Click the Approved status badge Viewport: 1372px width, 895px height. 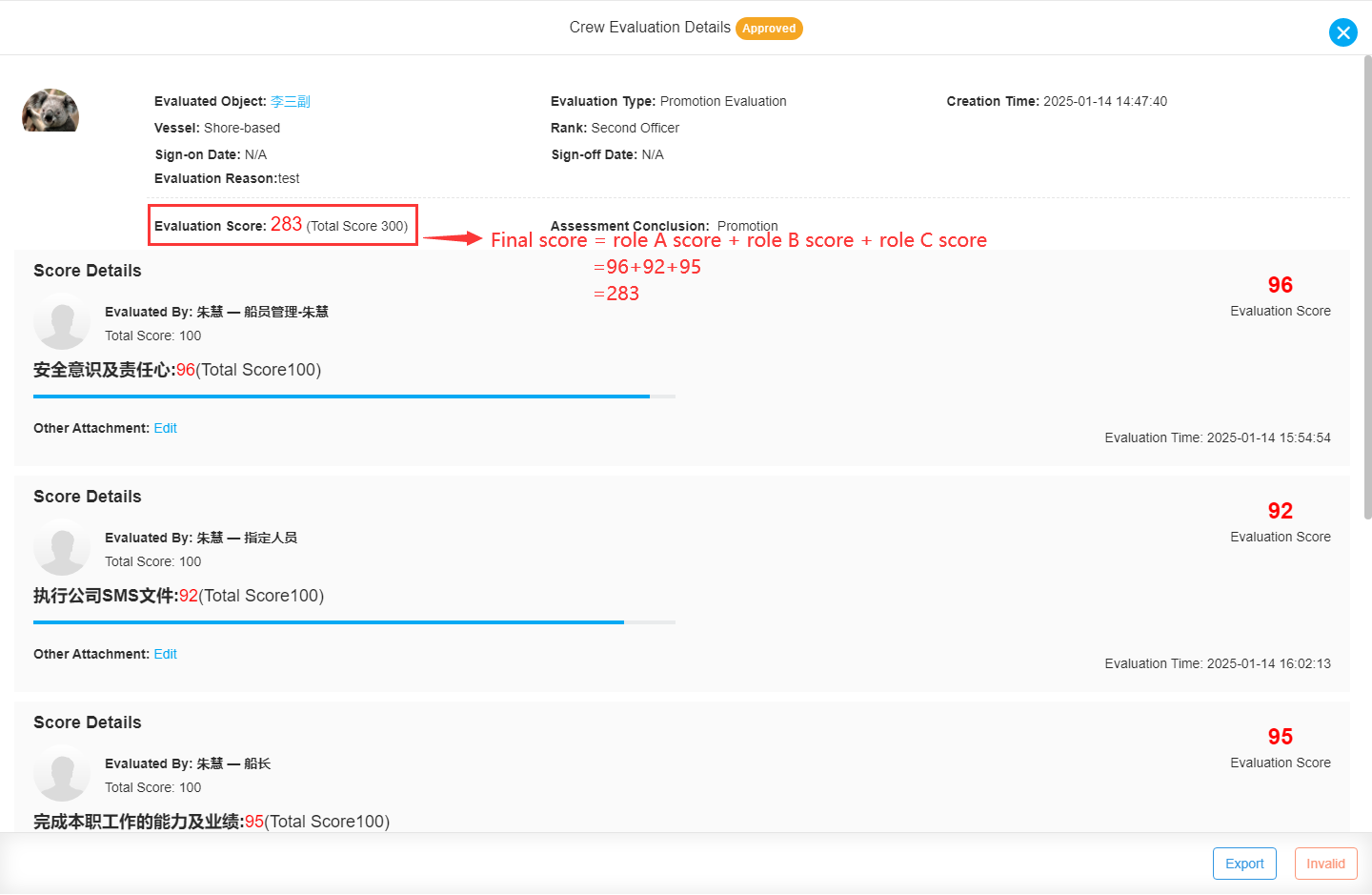tap(769, 29)
